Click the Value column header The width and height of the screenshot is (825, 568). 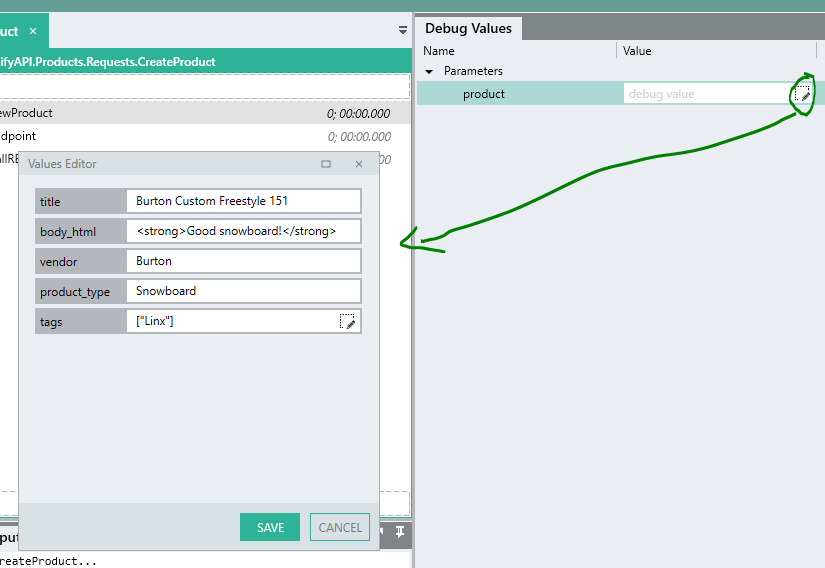coord(637,51)
